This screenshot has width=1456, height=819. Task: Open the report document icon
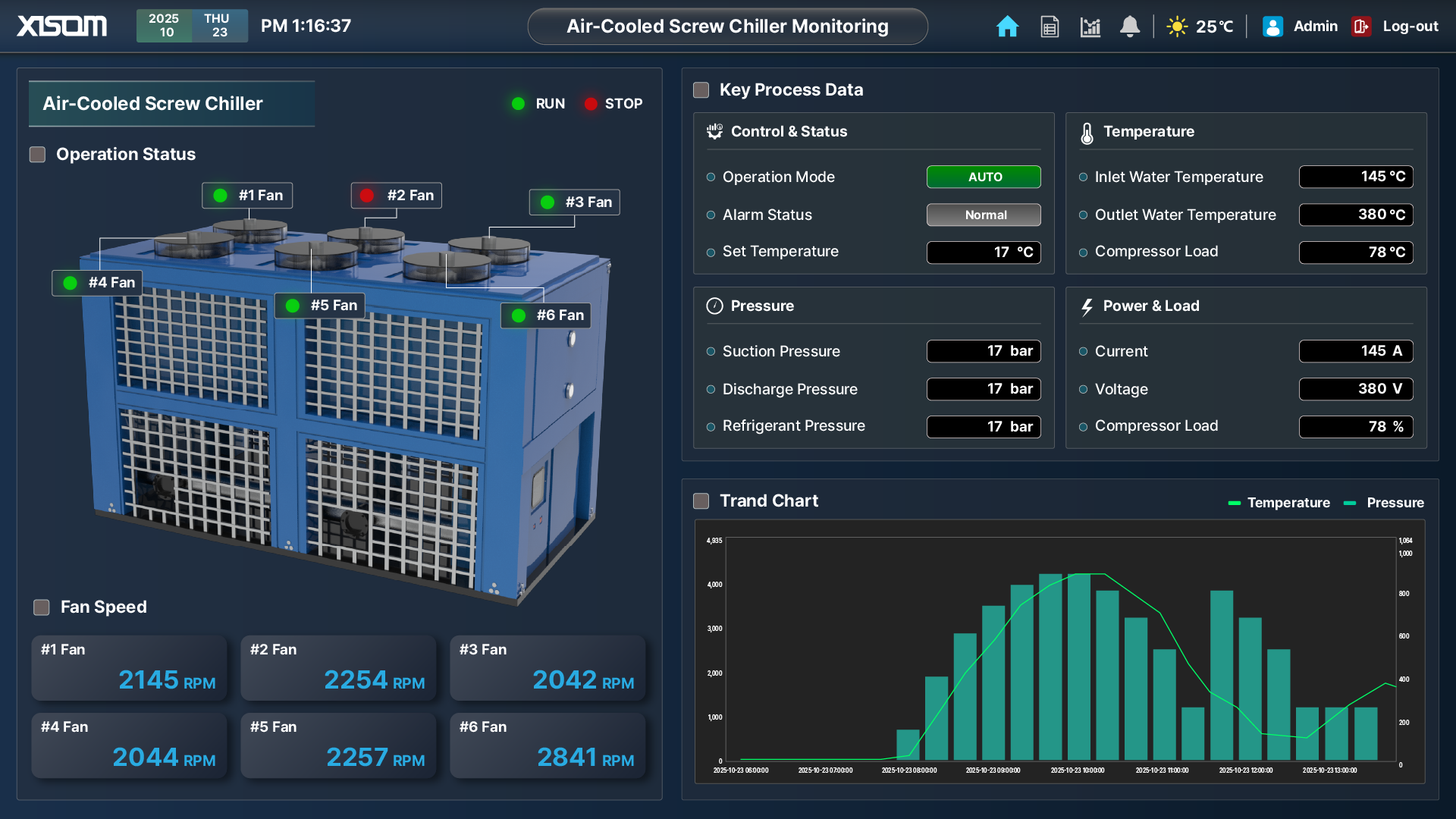1049,26
